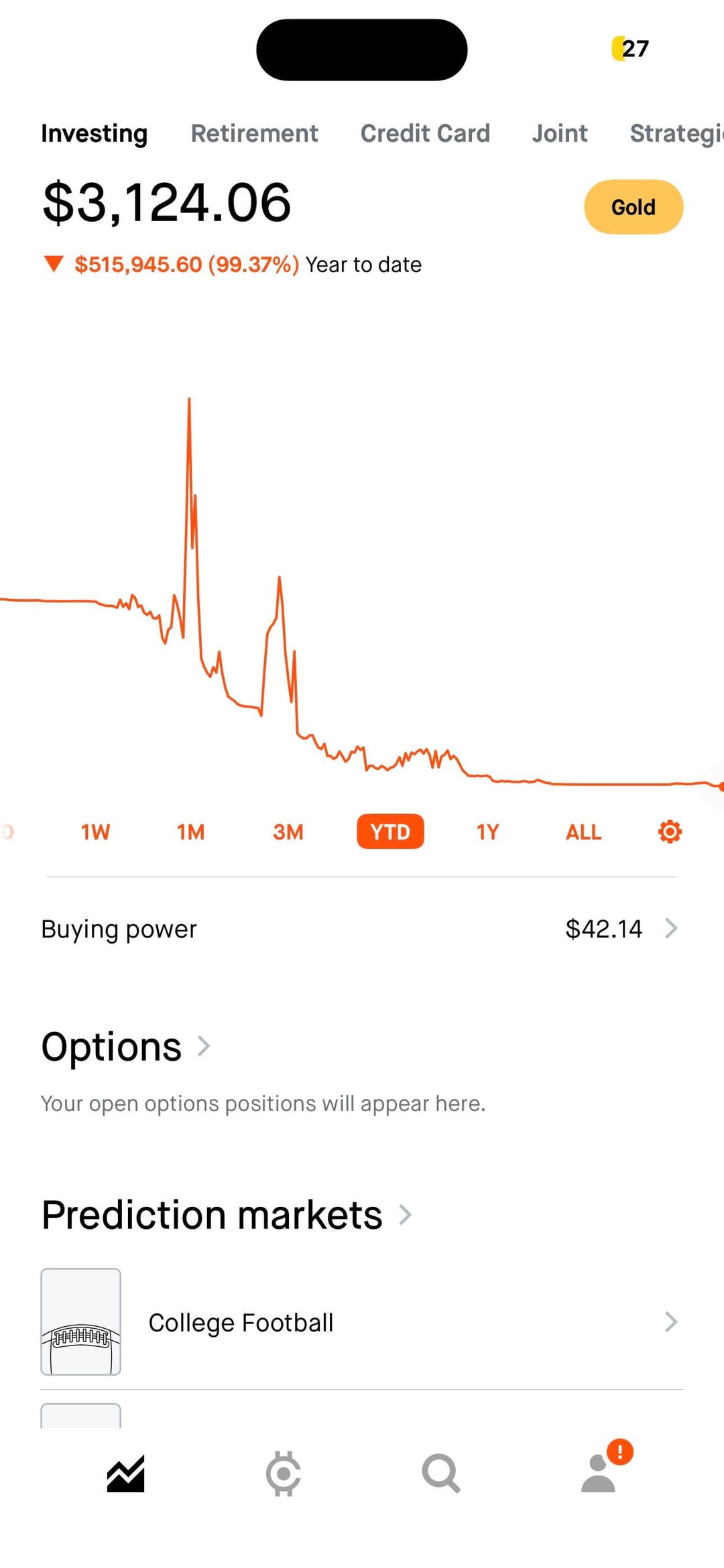Open the account profile icon
Viewport: 724px width, 1568px height.
pyautogui.click(x=599, y=1474)
